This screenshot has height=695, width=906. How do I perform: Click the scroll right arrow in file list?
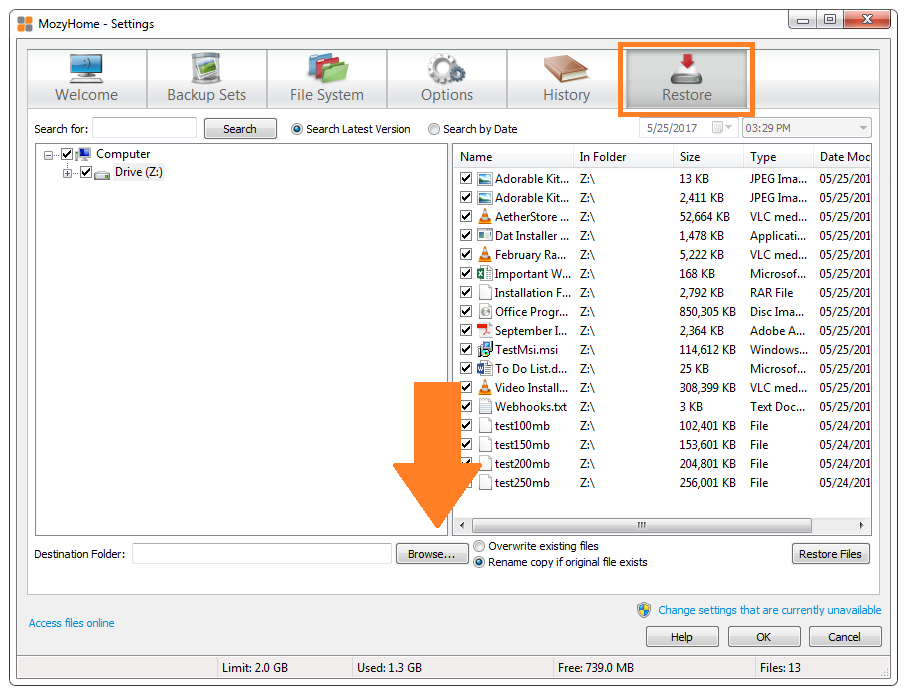pos(862,525)
